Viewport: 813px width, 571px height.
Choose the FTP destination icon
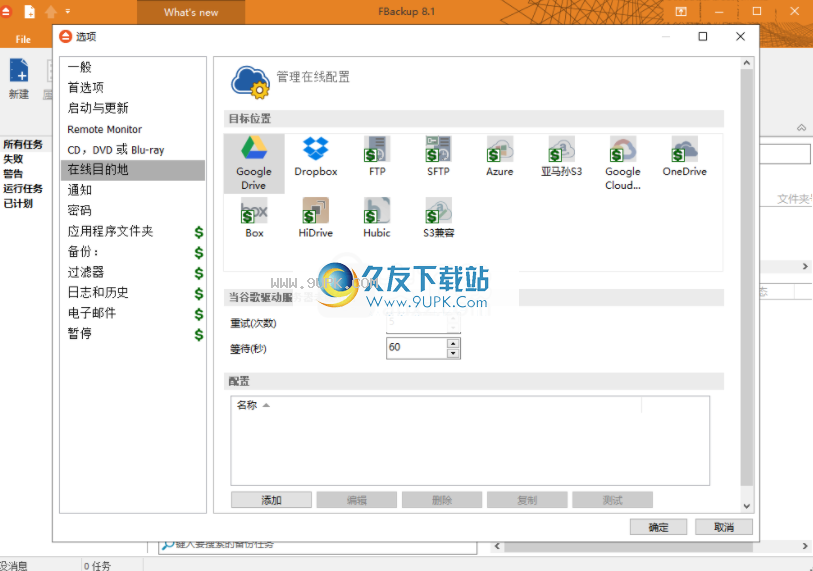pyautogui.click(x=377, y=157)
